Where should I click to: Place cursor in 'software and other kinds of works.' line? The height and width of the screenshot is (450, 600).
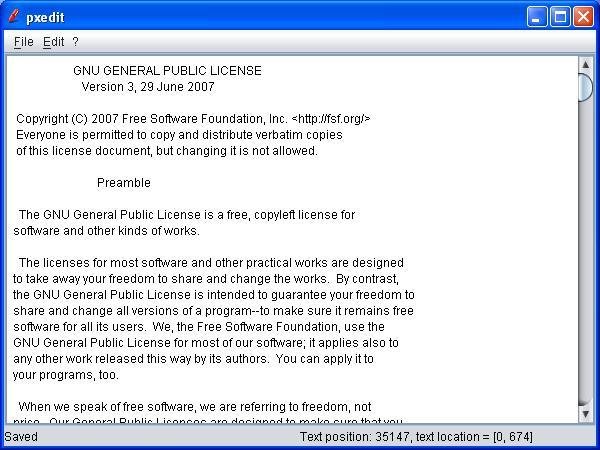(x=106, y=231)
